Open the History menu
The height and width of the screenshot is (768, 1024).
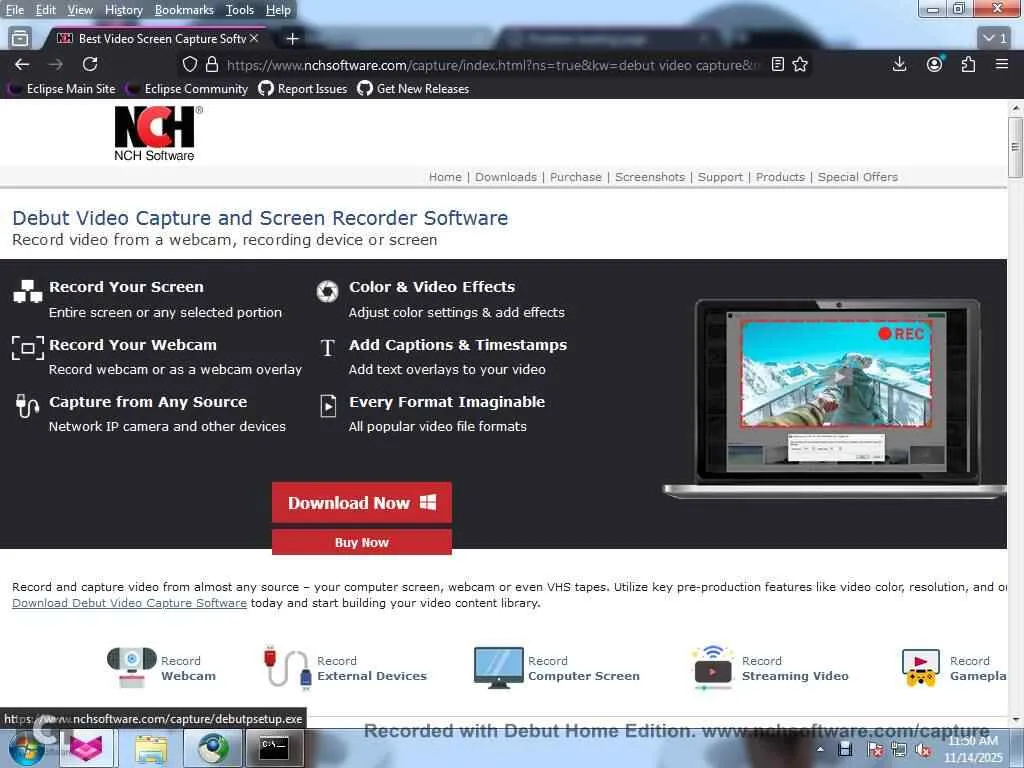[123, 10]
